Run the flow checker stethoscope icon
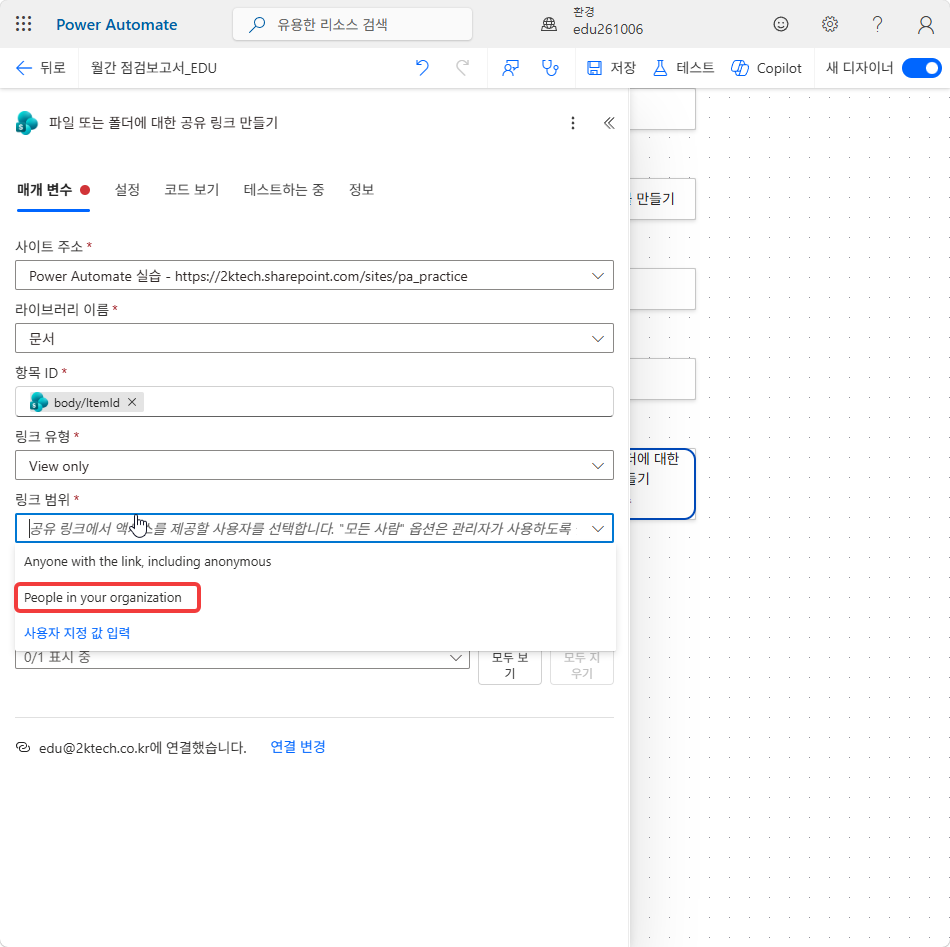Screen dimensions: 950x947 (550, 68)
